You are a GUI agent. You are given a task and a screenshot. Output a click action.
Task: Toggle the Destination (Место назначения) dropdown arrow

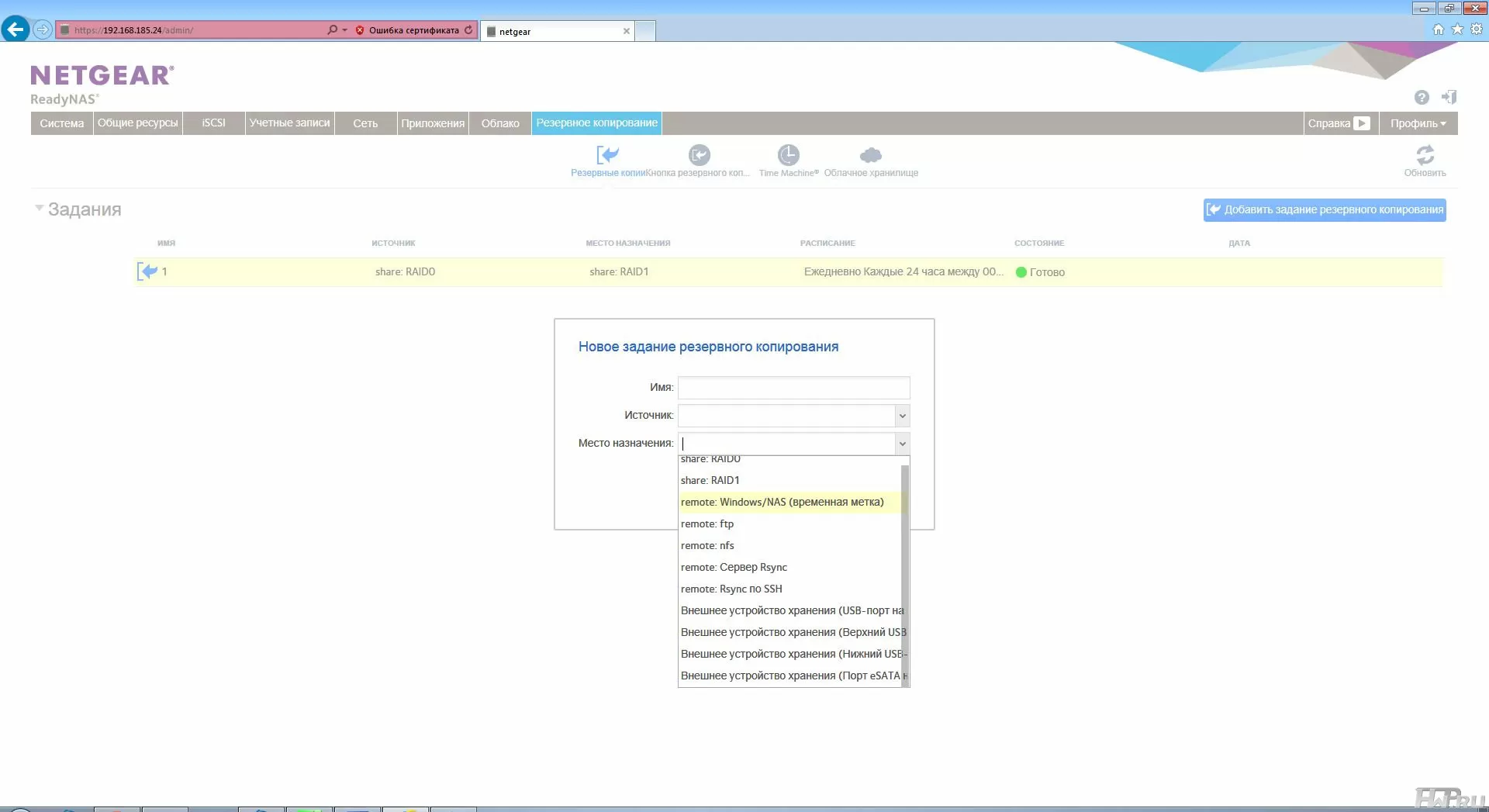(x=902, y=444)
